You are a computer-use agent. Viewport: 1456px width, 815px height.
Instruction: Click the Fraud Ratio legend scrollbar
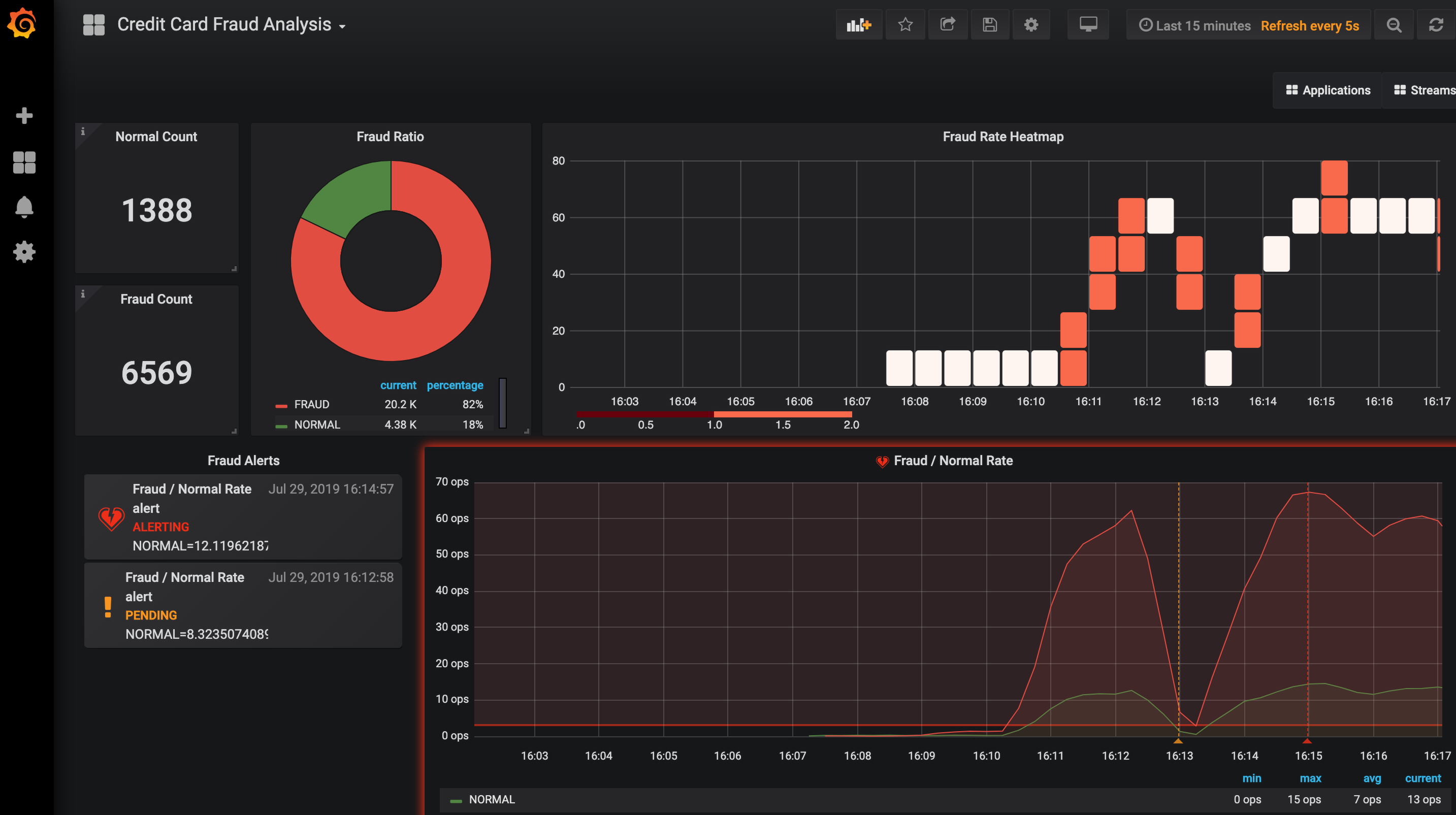point(502,402)
